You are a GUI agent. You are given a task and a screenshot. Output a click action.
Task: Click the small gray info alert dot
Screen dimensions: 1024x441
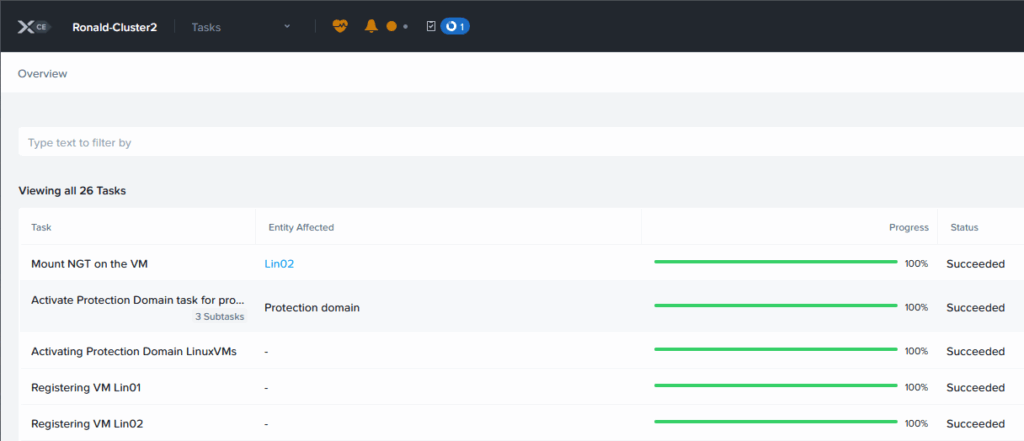coord(405,27)
